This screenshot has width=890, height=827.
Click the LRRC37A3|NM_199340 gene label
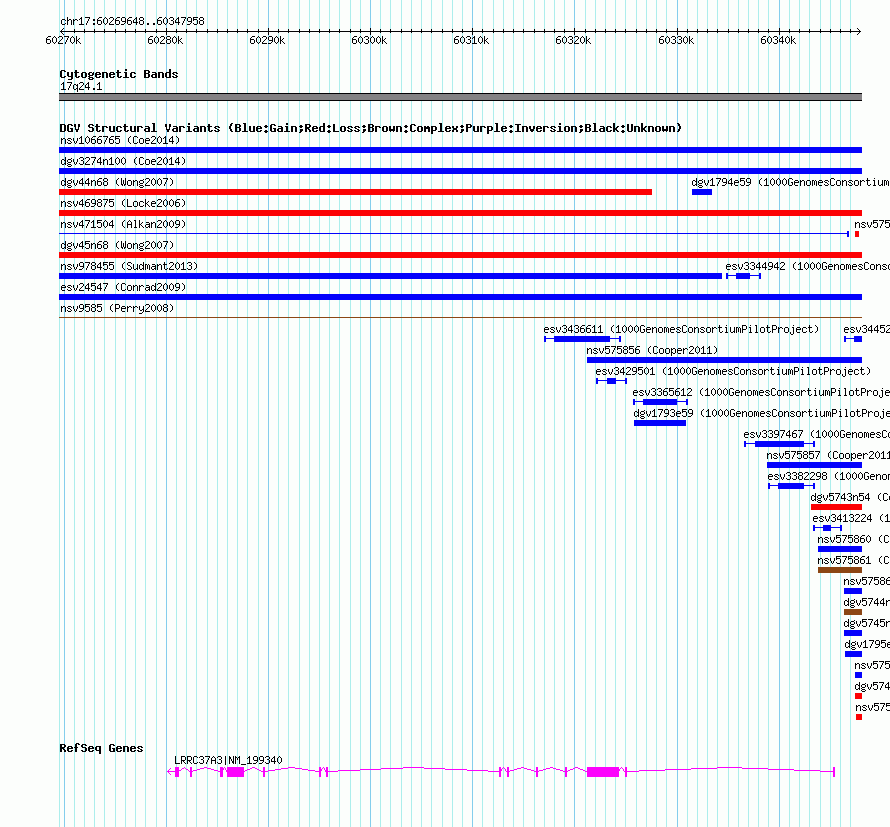point(228,760)
